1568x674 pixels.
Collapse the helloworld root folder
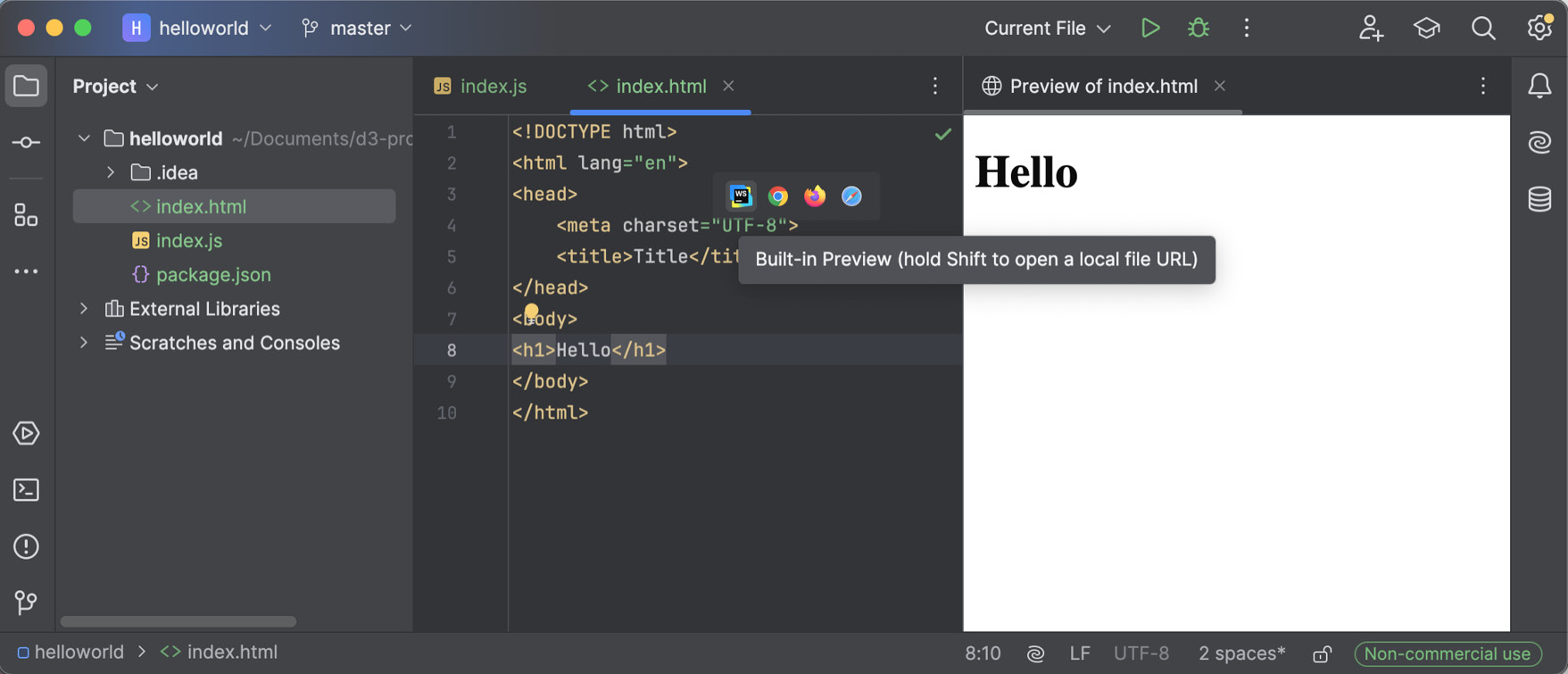coord(84,138)
